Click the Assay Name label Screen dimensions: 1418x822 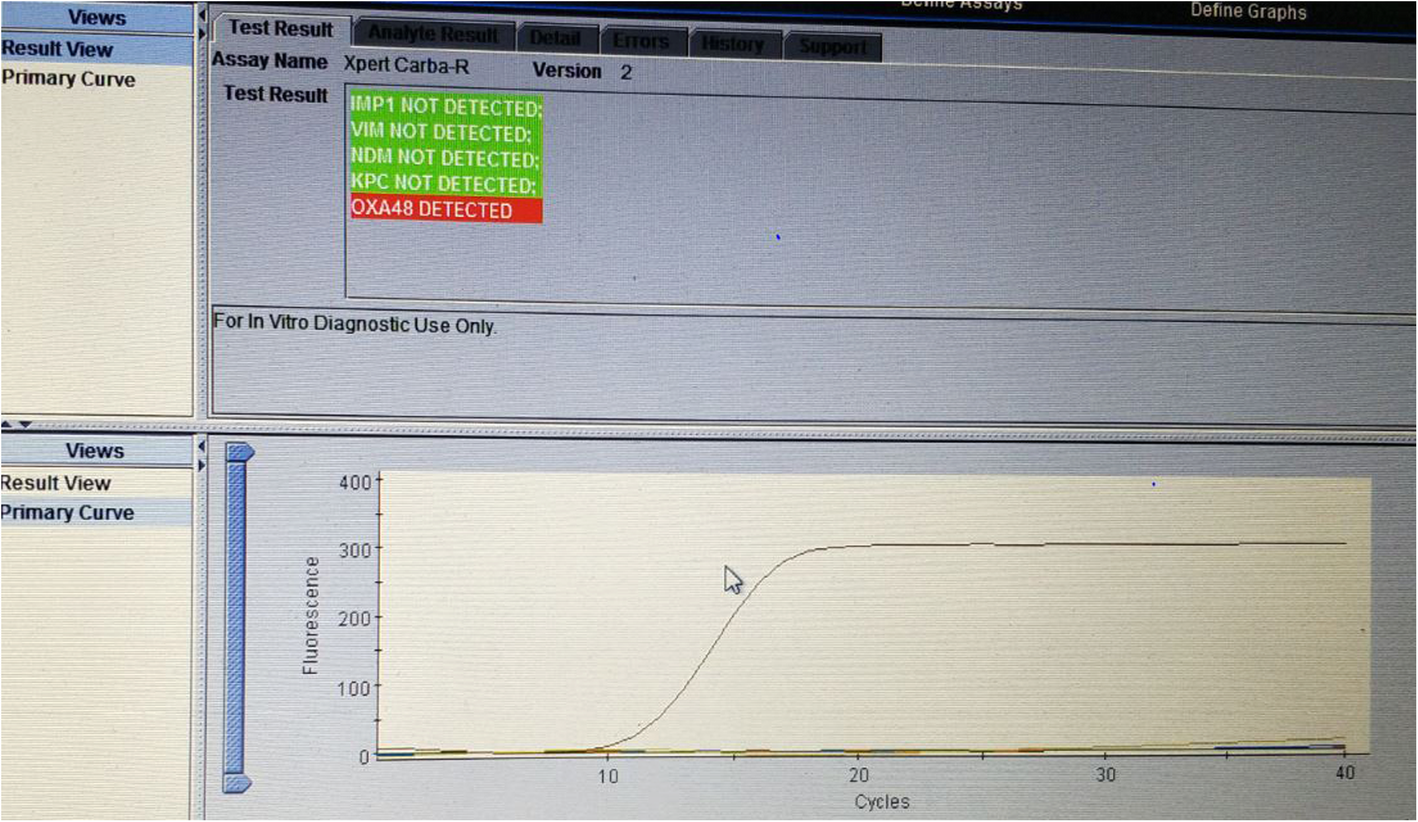pos(270,61)
